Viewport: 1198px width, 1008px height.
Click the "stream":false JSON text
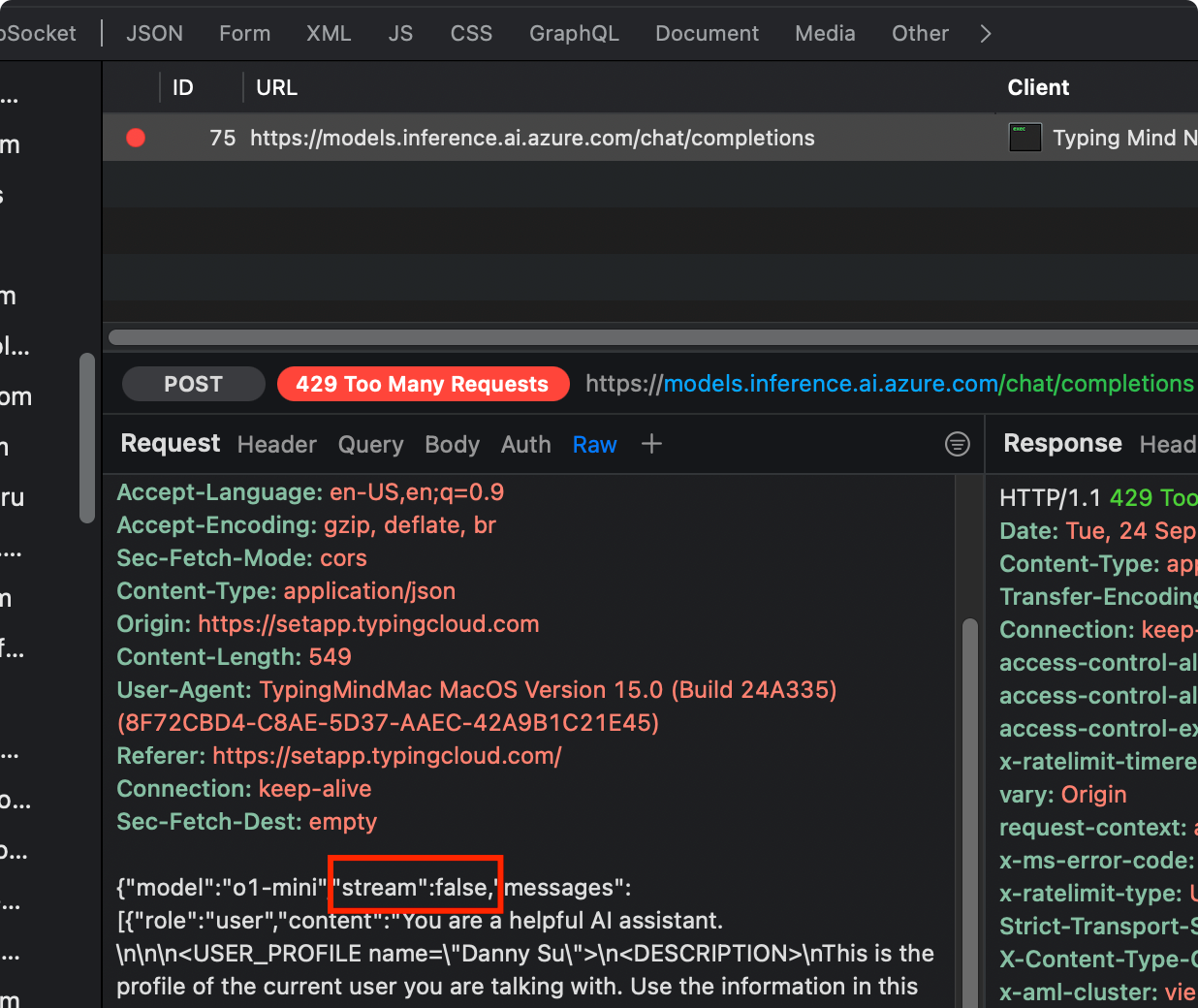point(414,888)
